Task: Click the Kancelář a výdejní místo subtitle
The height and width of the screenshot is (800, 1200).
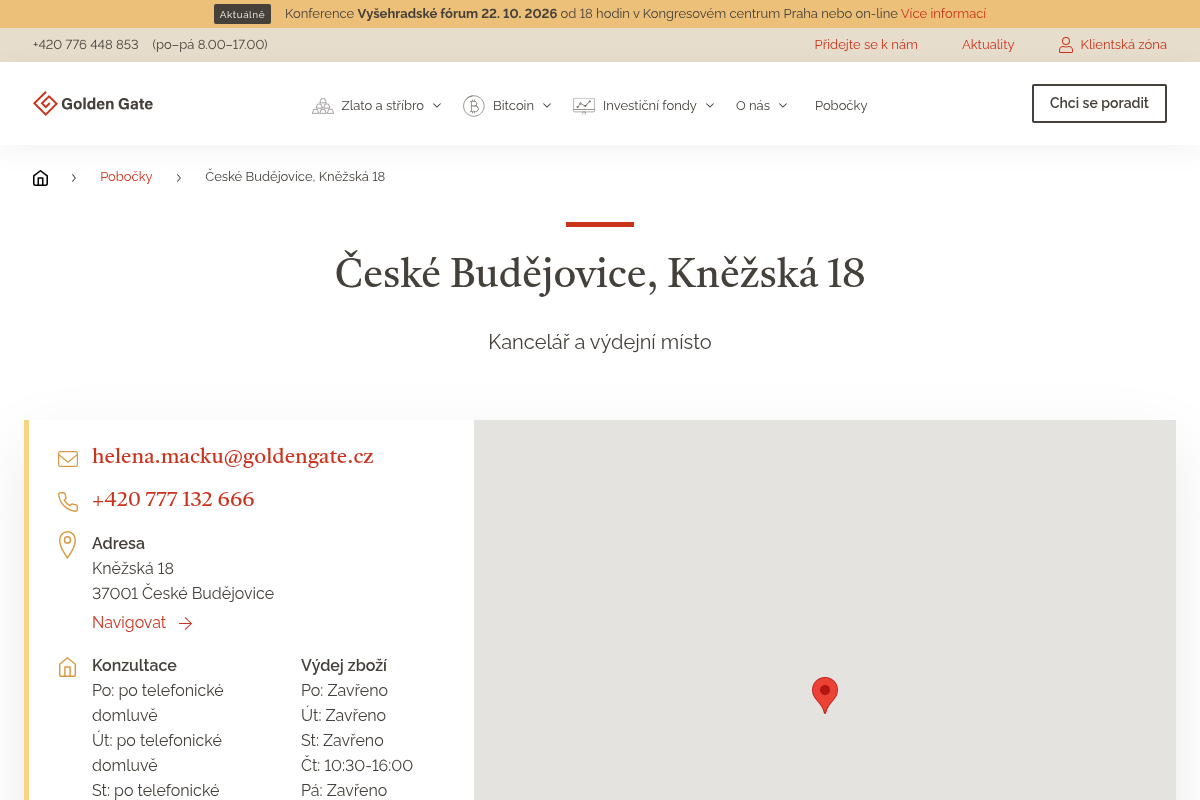Action: pos(600,342)
